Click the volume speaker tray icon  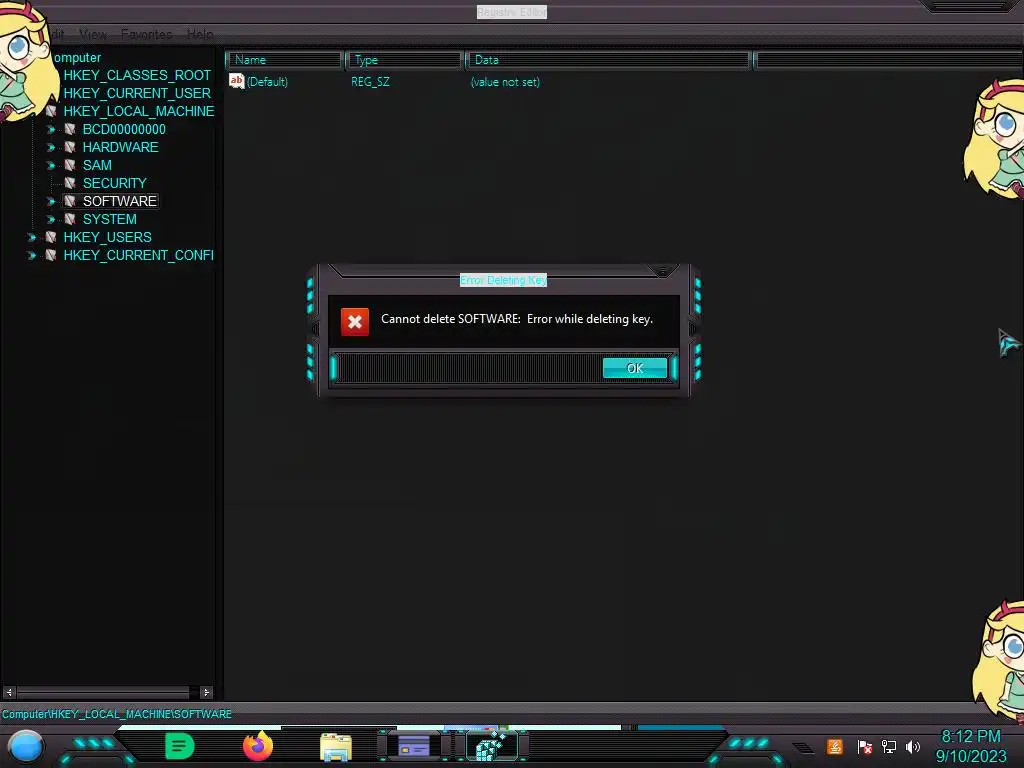913,746
